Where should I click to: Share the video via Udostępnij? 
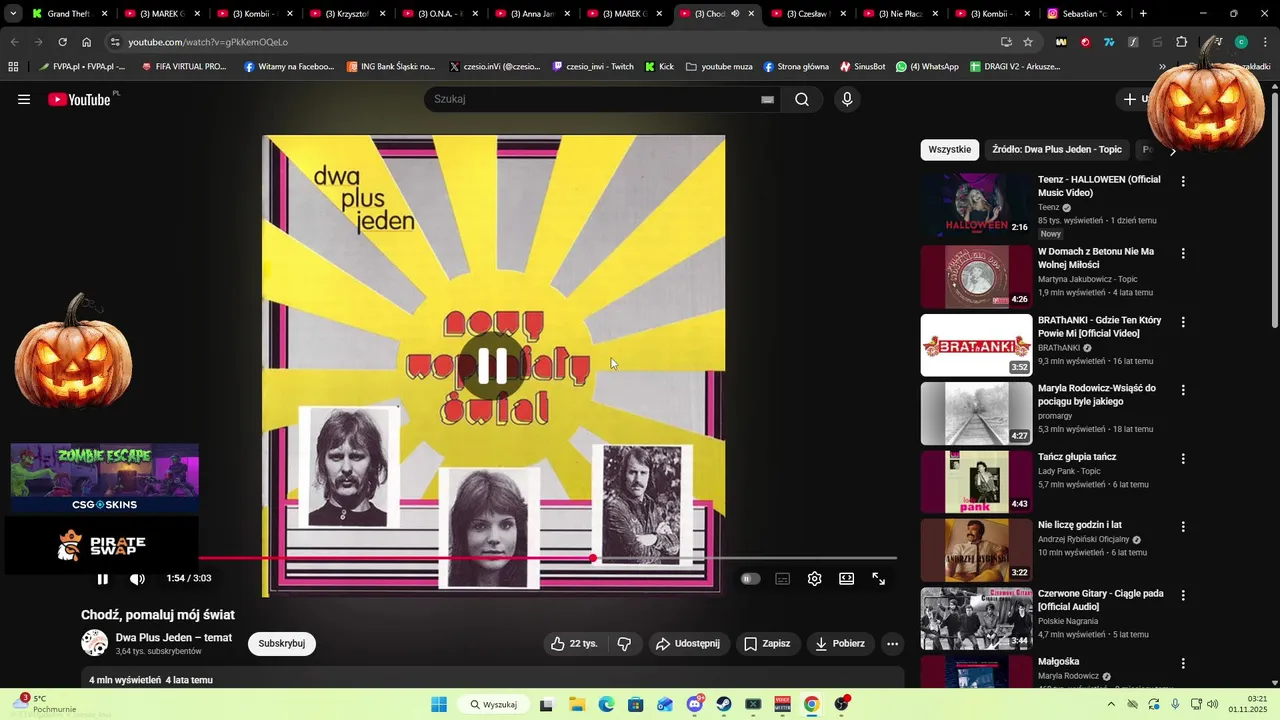point(688,644)
